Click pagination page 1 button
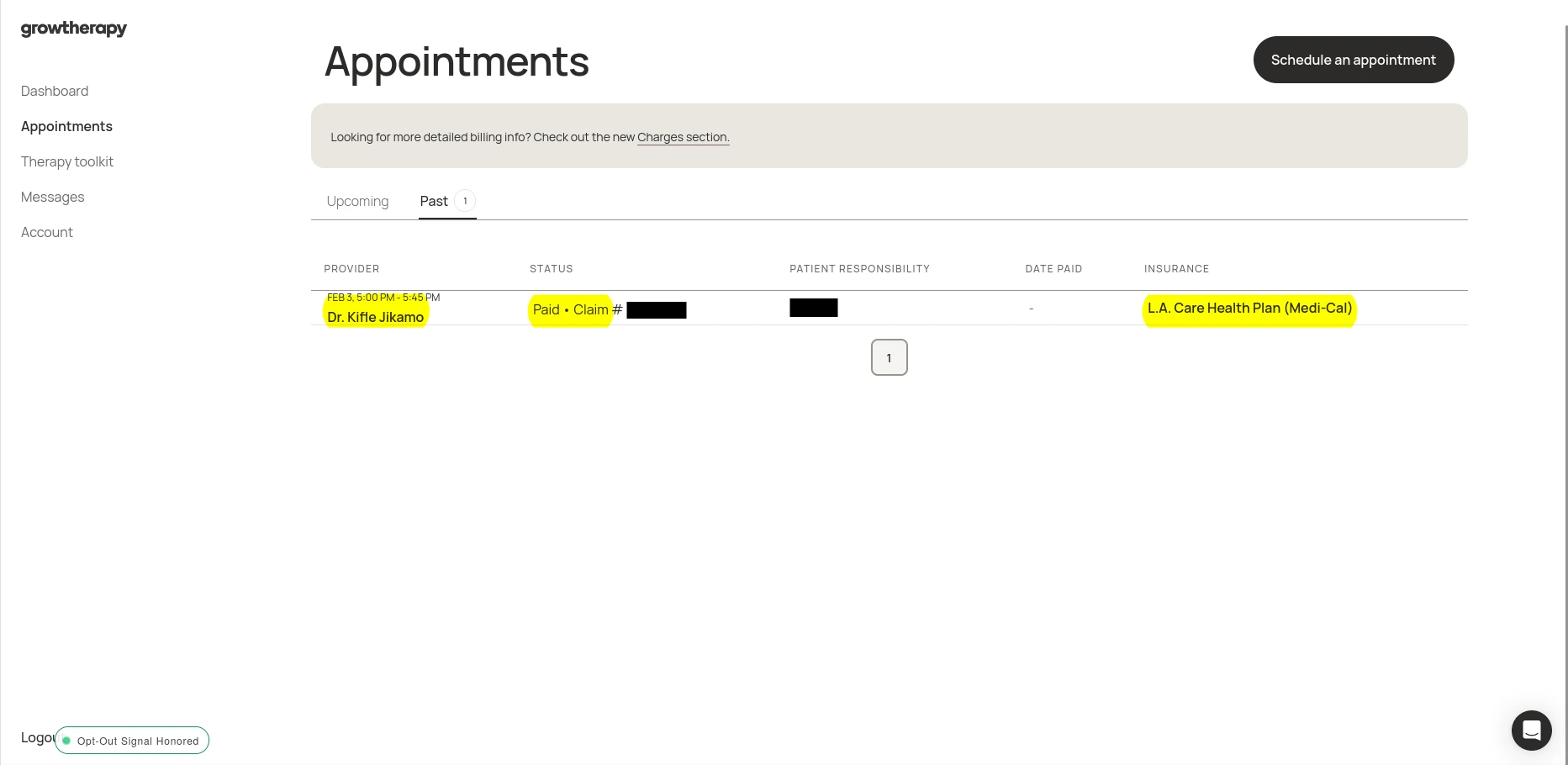The image size is (1568, 765). [x=889, y=357]
